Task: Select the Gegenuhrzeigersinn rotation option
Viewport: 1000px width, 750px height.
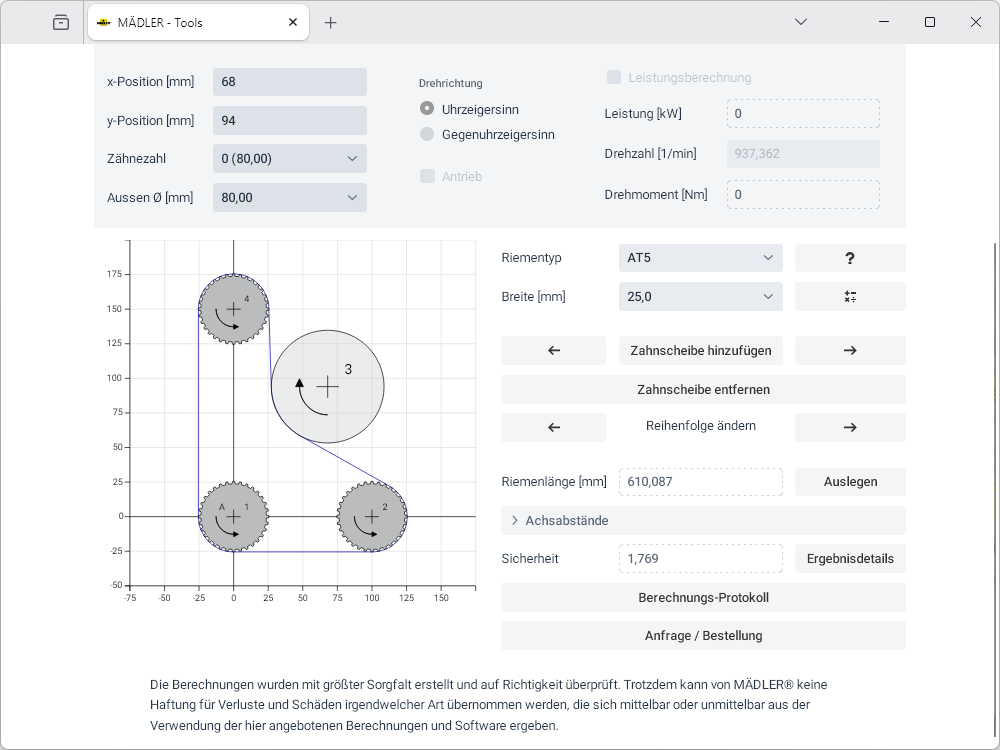Action: click(427, 134)
